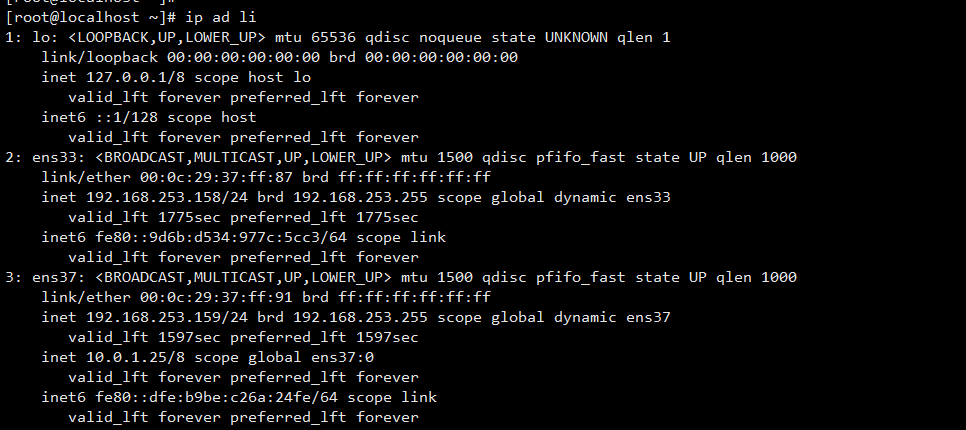Click the IPv6 address fe80::dfe:b9be:c26a:24fe/64

coord(217,398)
